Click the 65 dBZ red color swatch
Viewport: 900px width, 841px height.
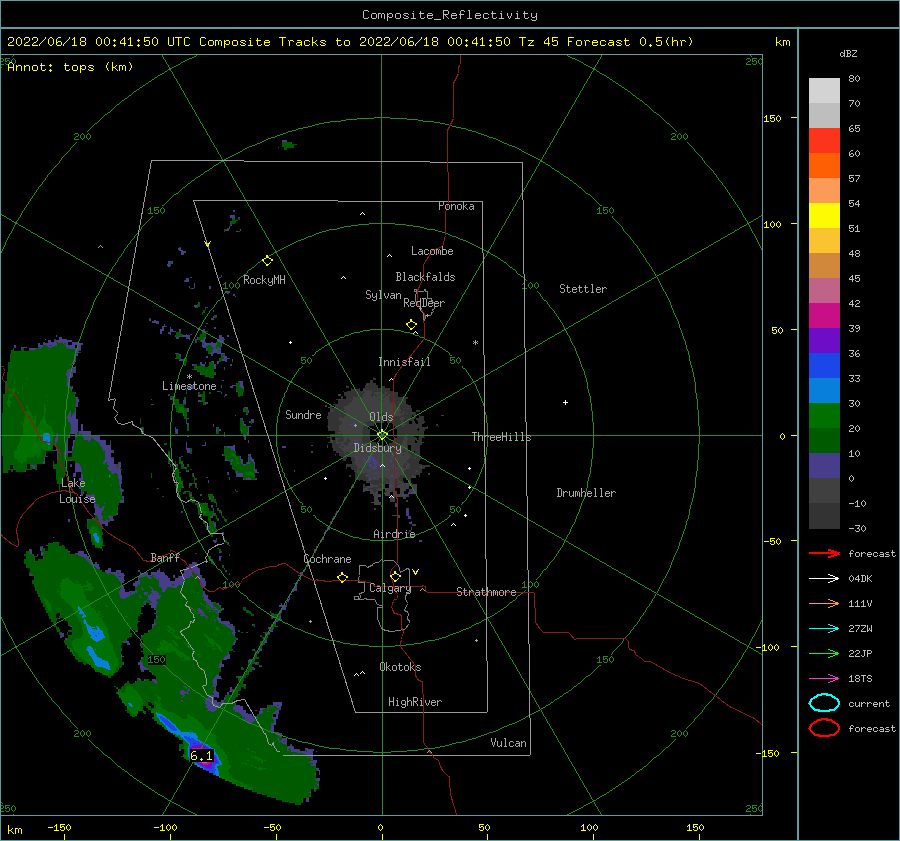pos(824,141)
